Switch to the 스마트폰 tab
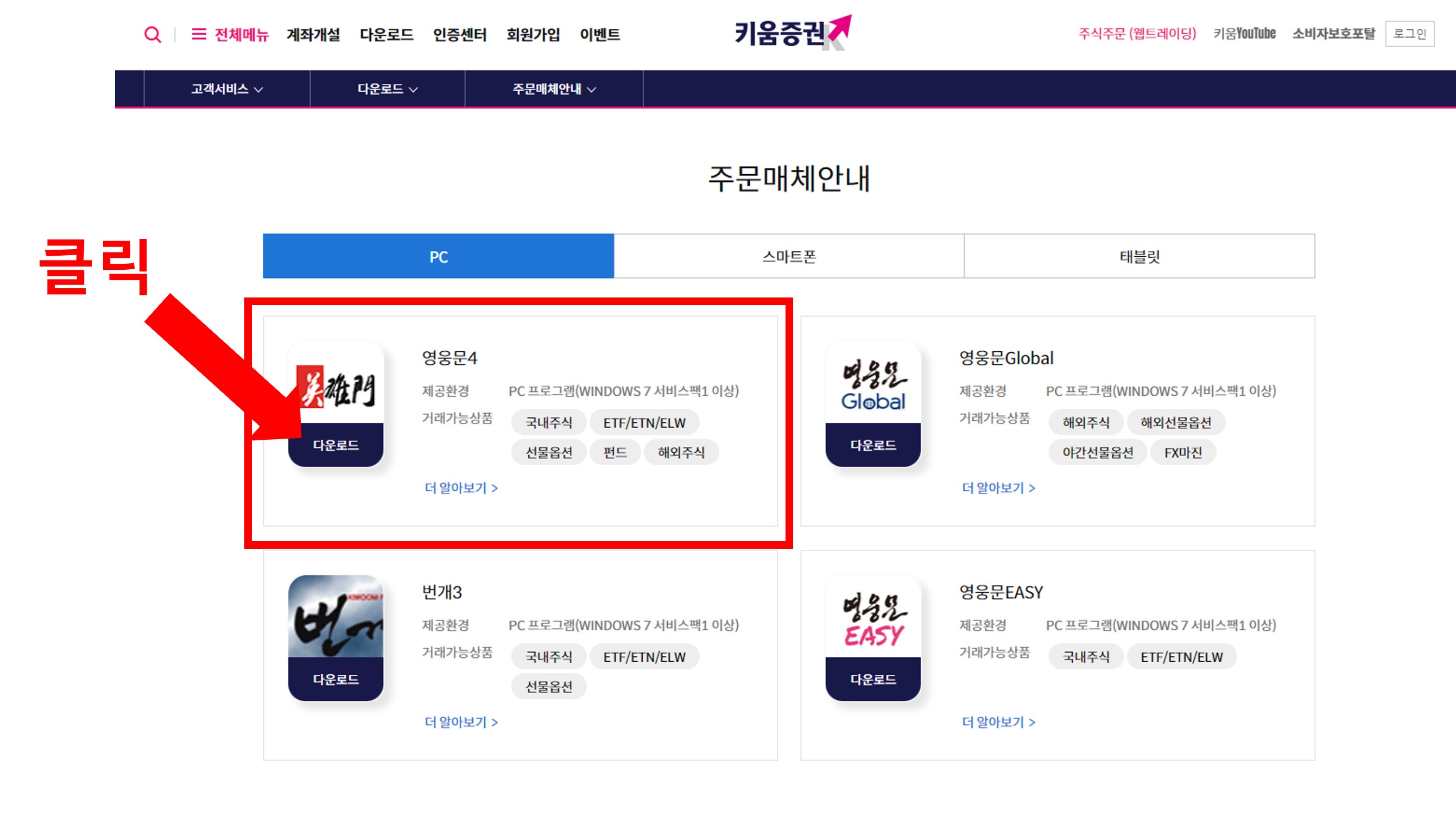This screenshot has height=817, width=1456. point(789,257)
